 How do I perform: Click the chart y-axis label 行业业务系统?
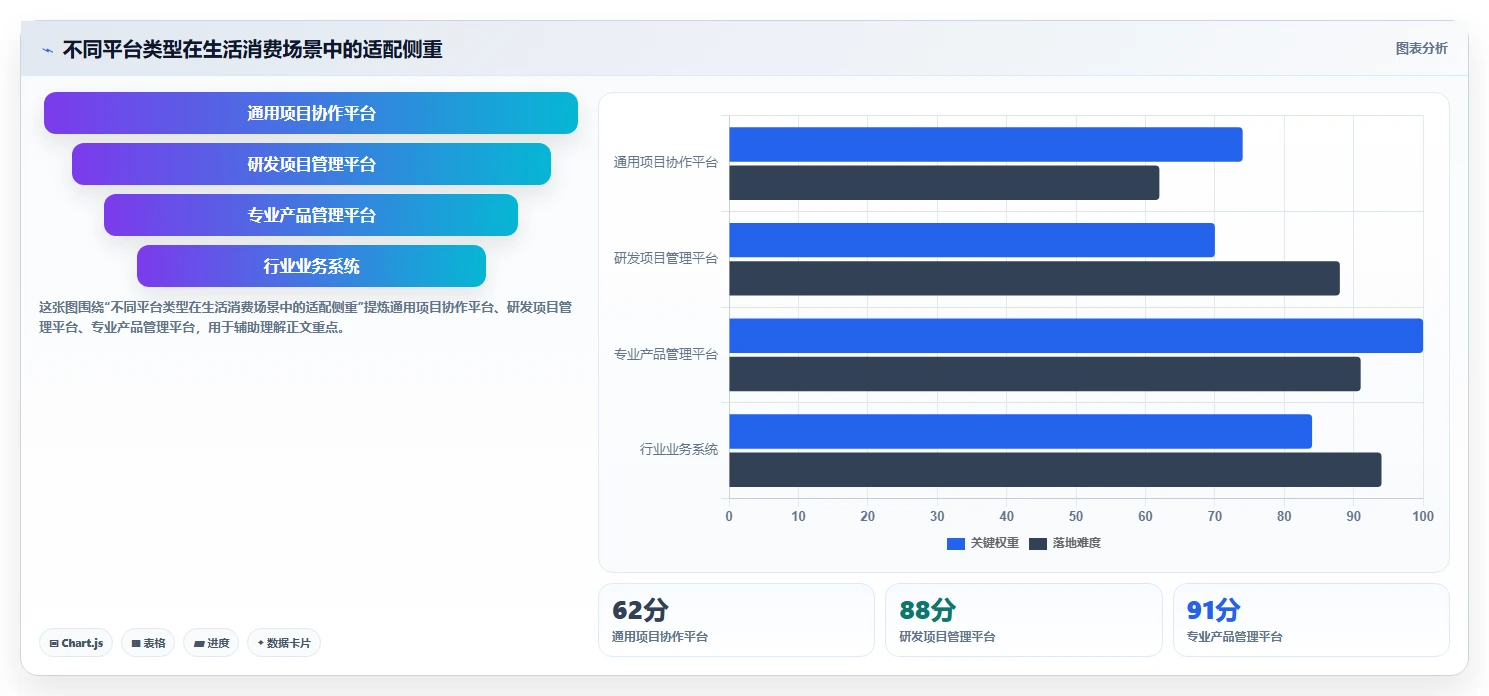coord(679,449)
